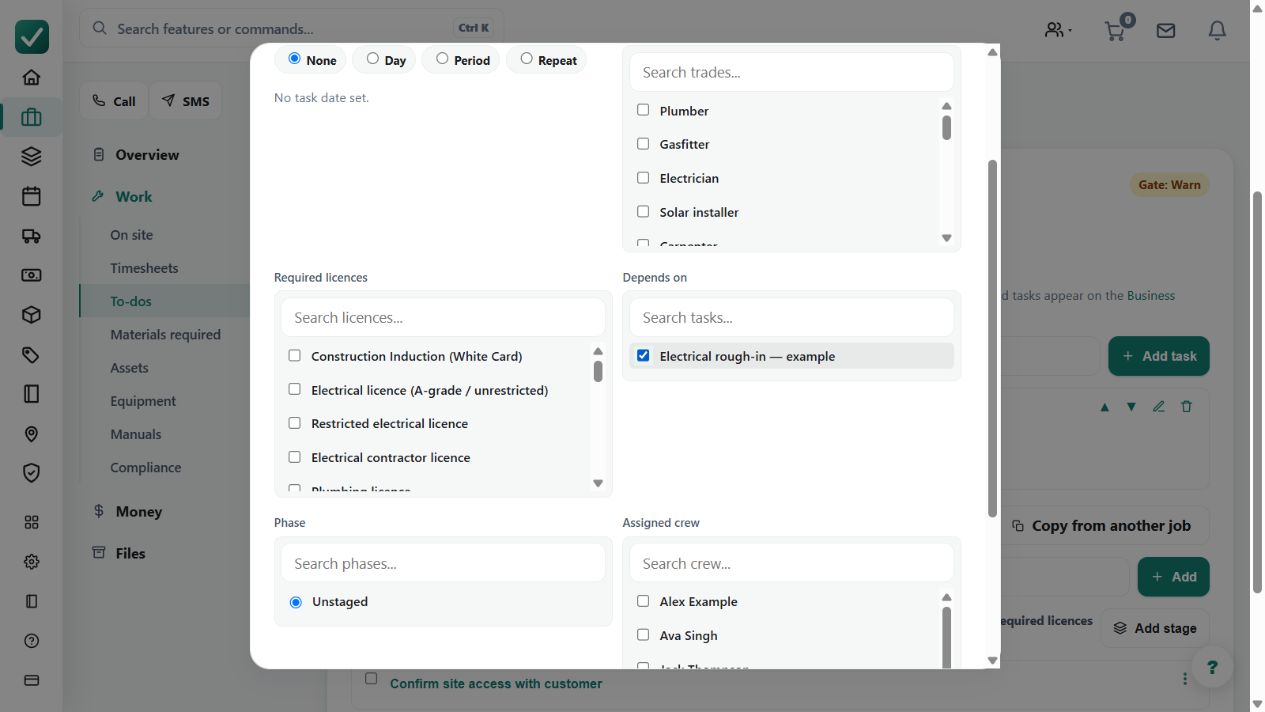Open the Home icon in left sidebar
Screen dimensions: 1265x712
click(x=31, y=77)
